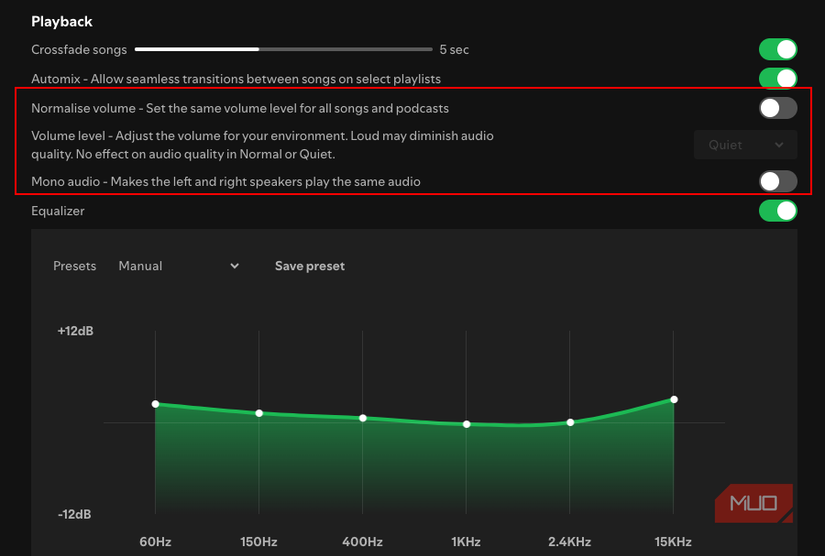Viewport: 825px width, 556px height.
Task: Select the 2.4KHz equalizer handle
Action: tap(570, 422)
